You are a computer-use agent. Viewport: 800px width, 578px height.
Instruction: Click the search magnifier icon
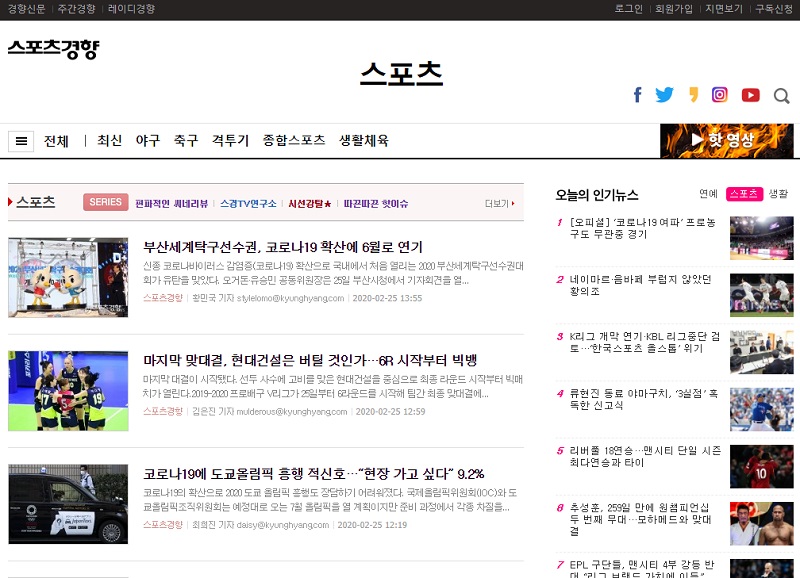(x=781, y=96)
